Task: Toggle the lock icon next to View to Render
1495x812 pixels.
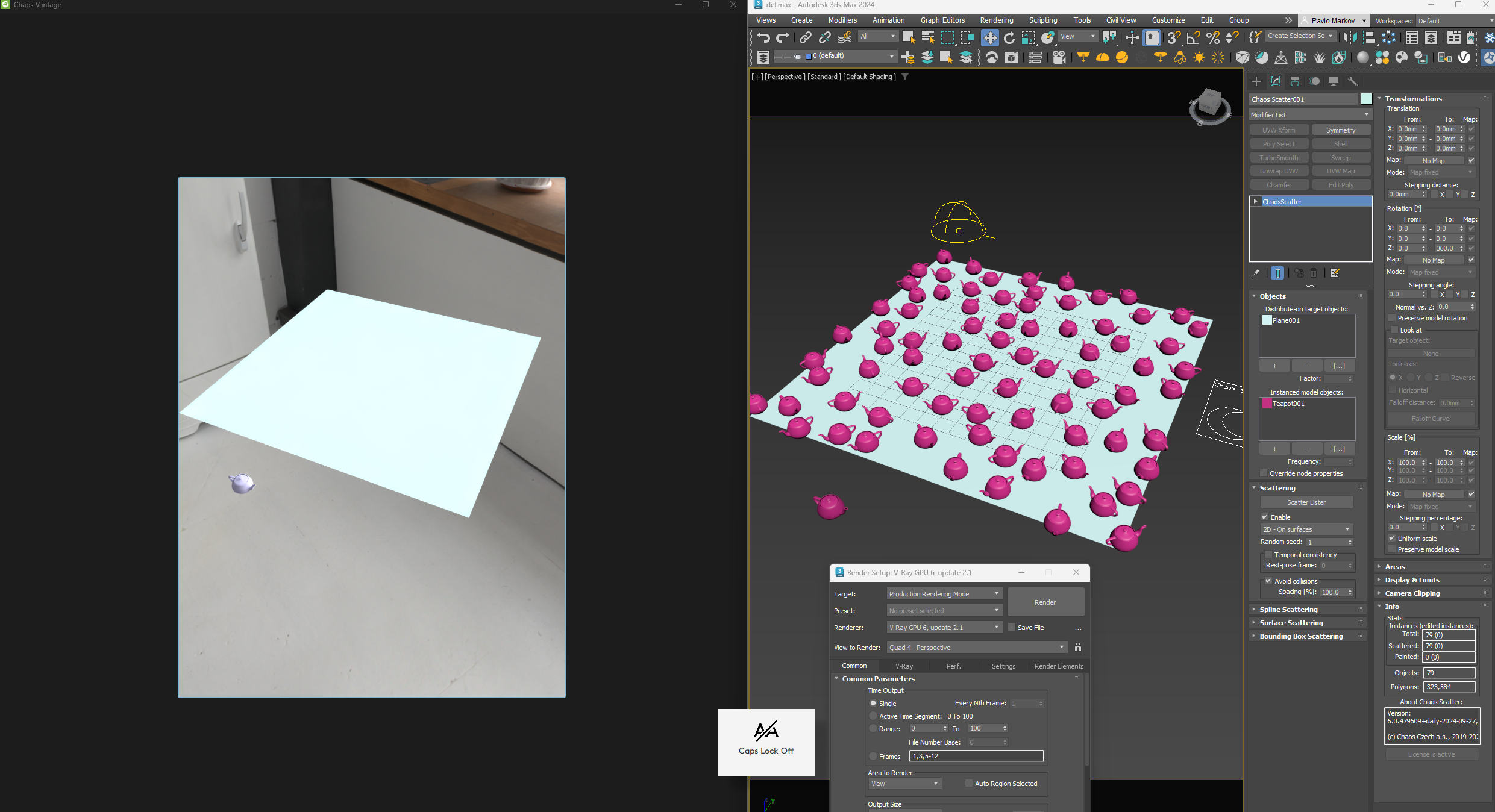Action: pyautogui.click(x=1078, y=648)
